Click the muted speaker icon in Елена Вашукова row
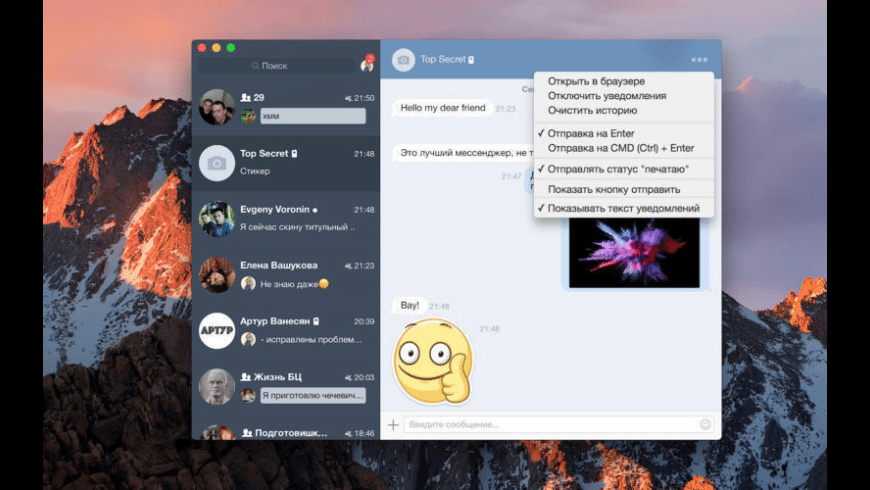The height and width of the screenshot is (490, 870). pos(348,266)
